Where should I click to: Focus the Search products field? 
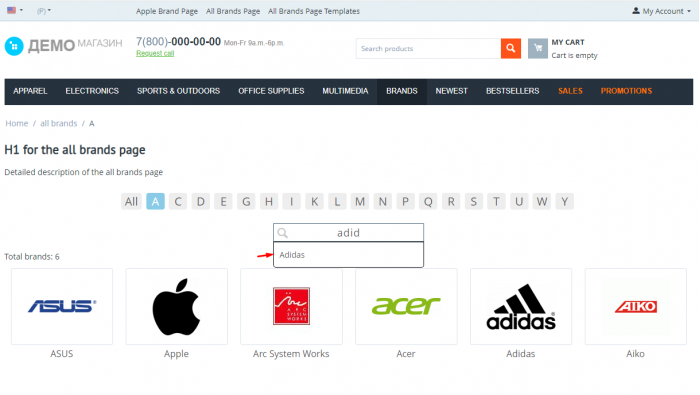tap(428, 48)
